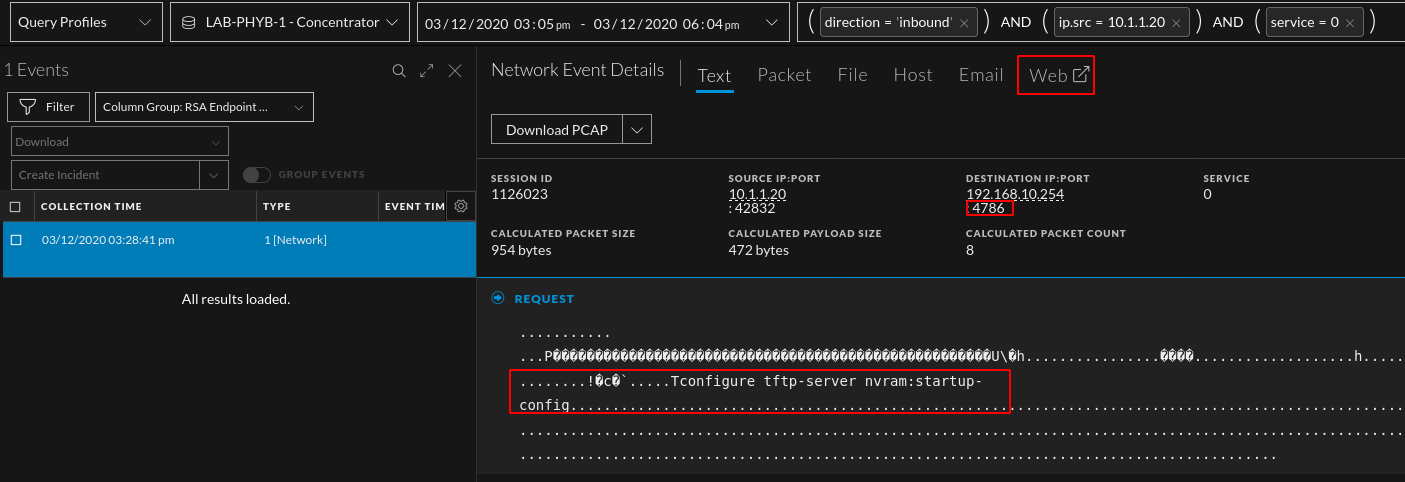Collapse the REQUEST section arrow
1405x482 pixels.
pos(497,298)
